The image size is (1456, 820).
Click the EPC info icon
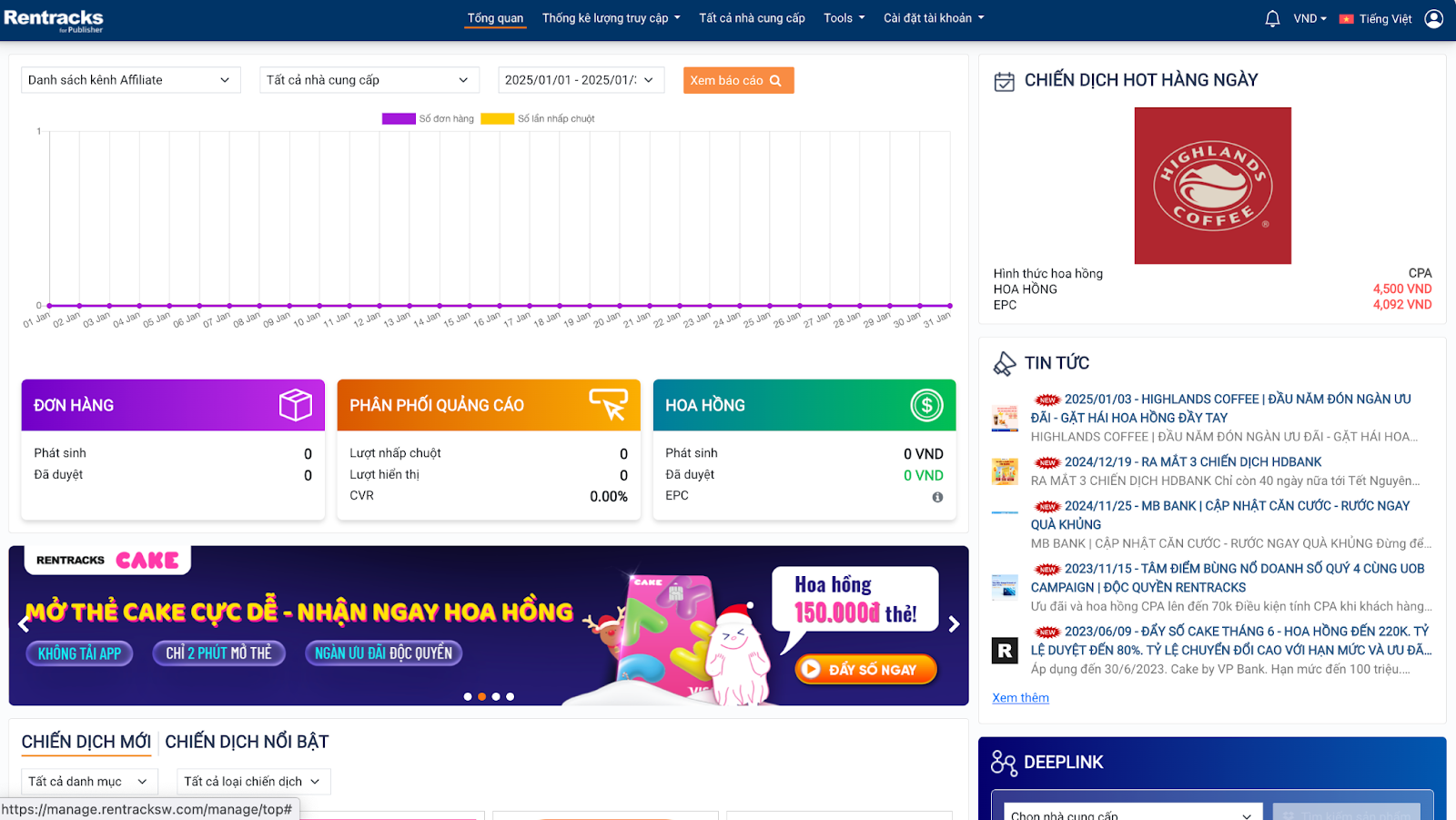937,497
